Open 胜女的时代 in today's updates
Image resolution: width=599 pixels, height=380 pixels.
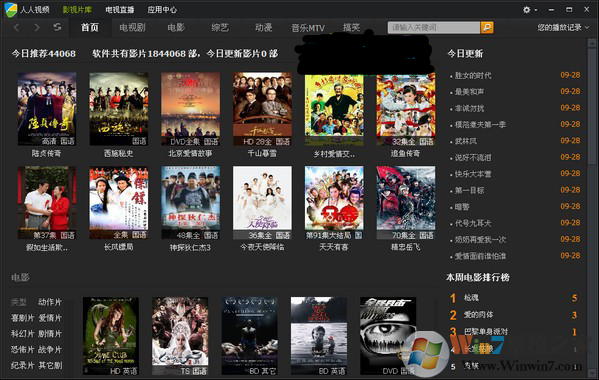[473, 76]
